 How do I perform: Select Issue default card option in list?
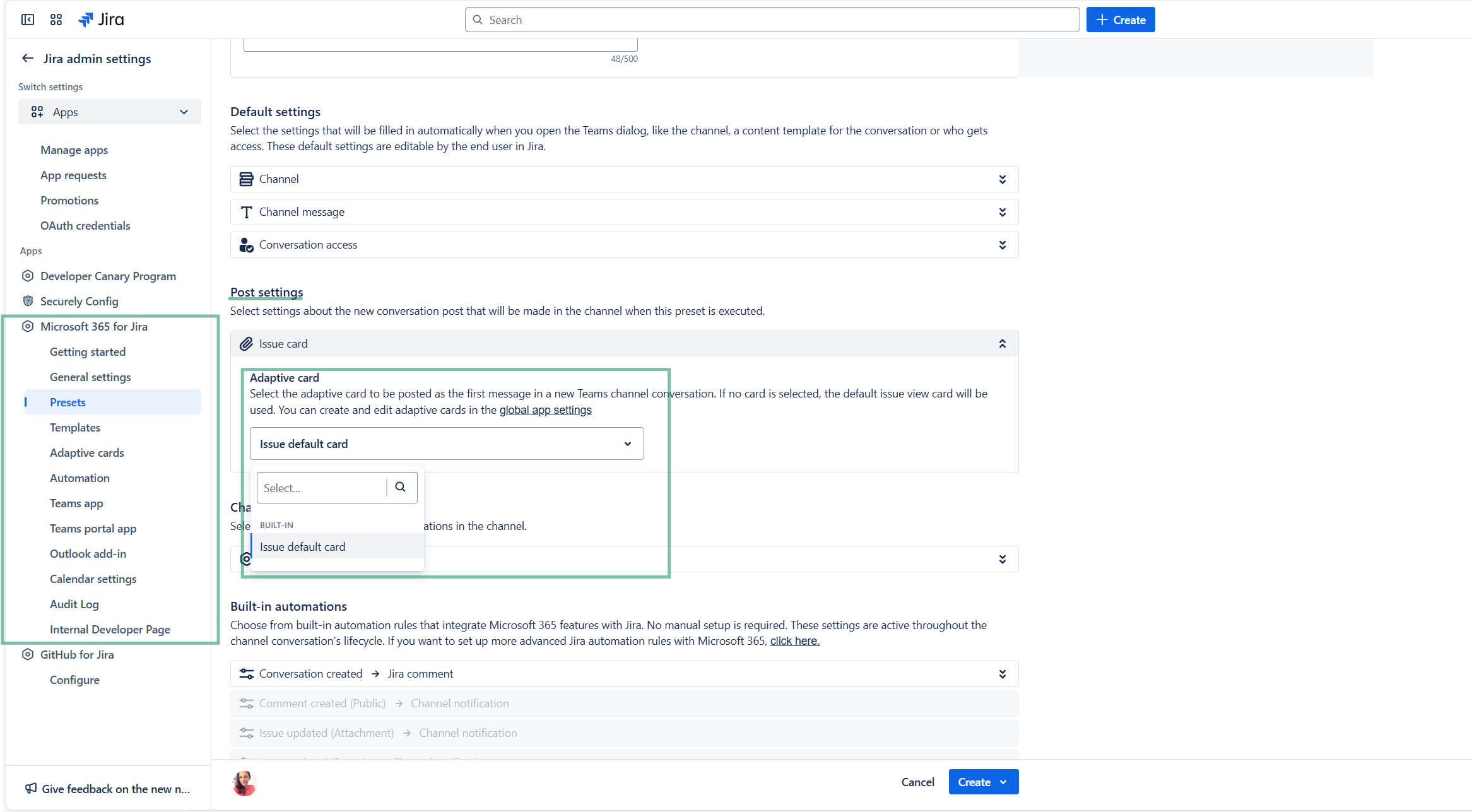[303, 546]
